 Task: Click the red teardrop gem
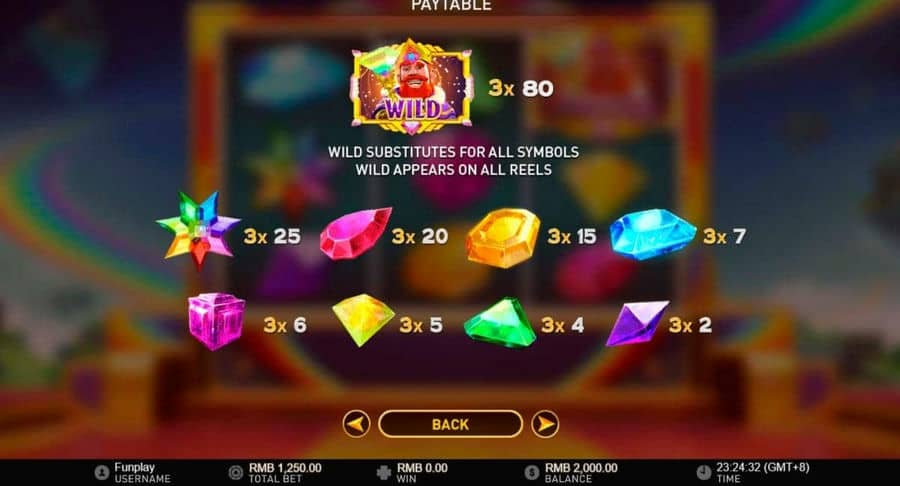point(355,234)
